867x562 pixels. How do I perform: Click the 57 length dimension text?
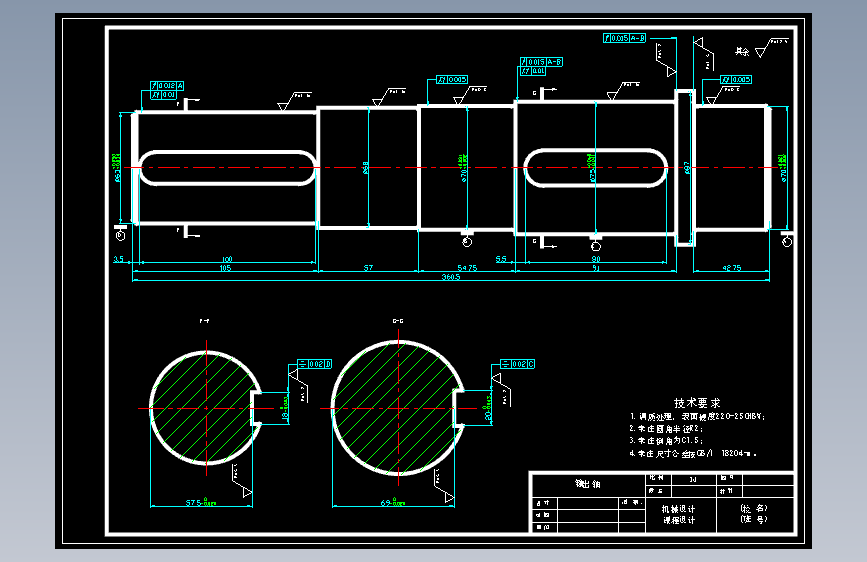pos(368,268)
